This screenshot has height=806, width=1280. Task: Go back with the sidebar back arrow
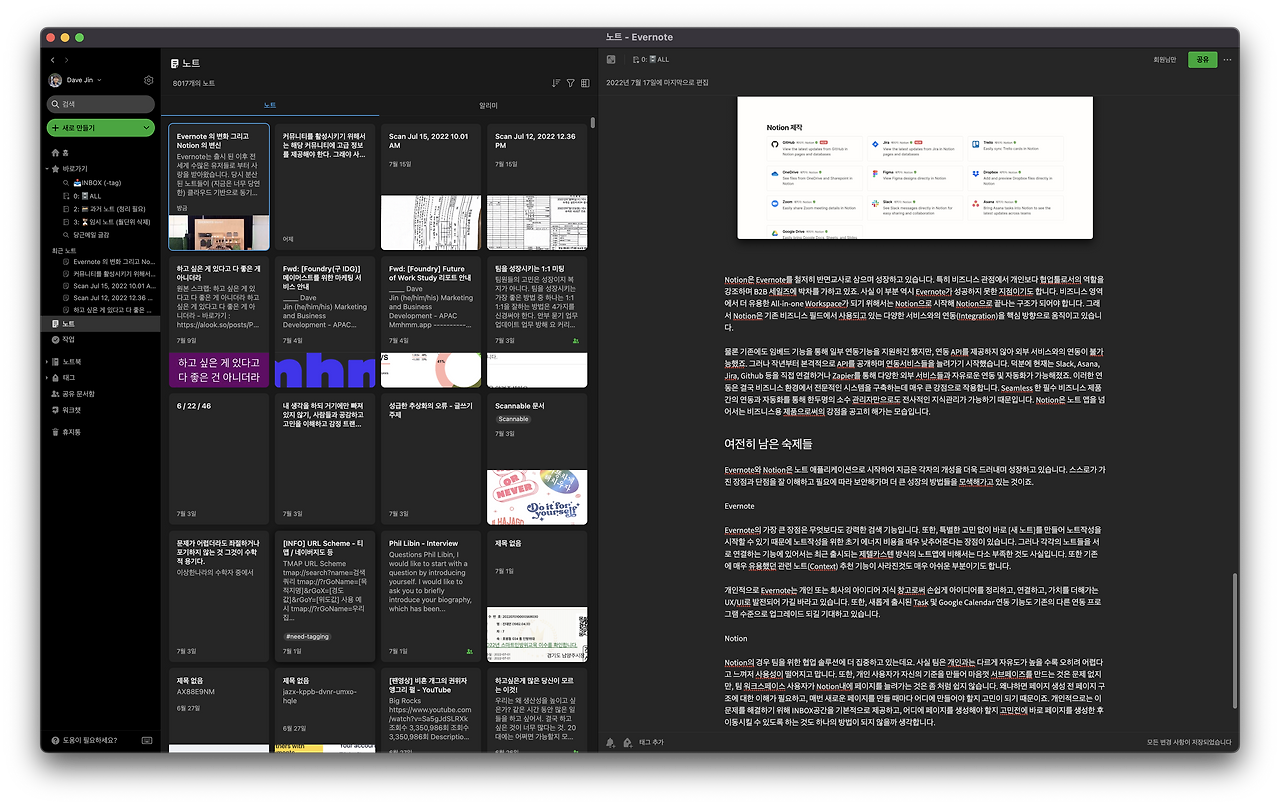[53, 61]
